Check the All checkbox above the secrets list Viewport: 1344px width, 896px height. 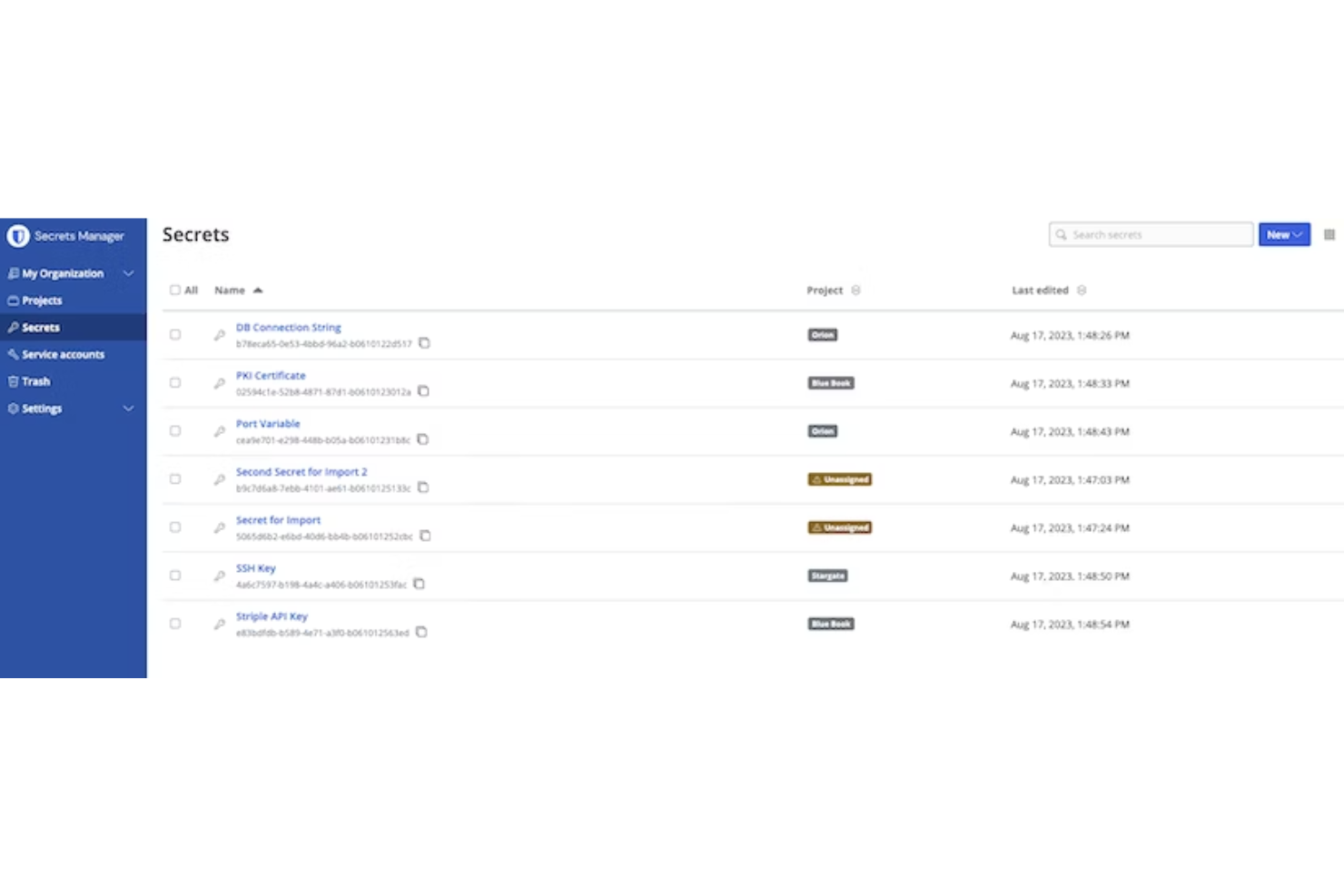coord(174,290)
